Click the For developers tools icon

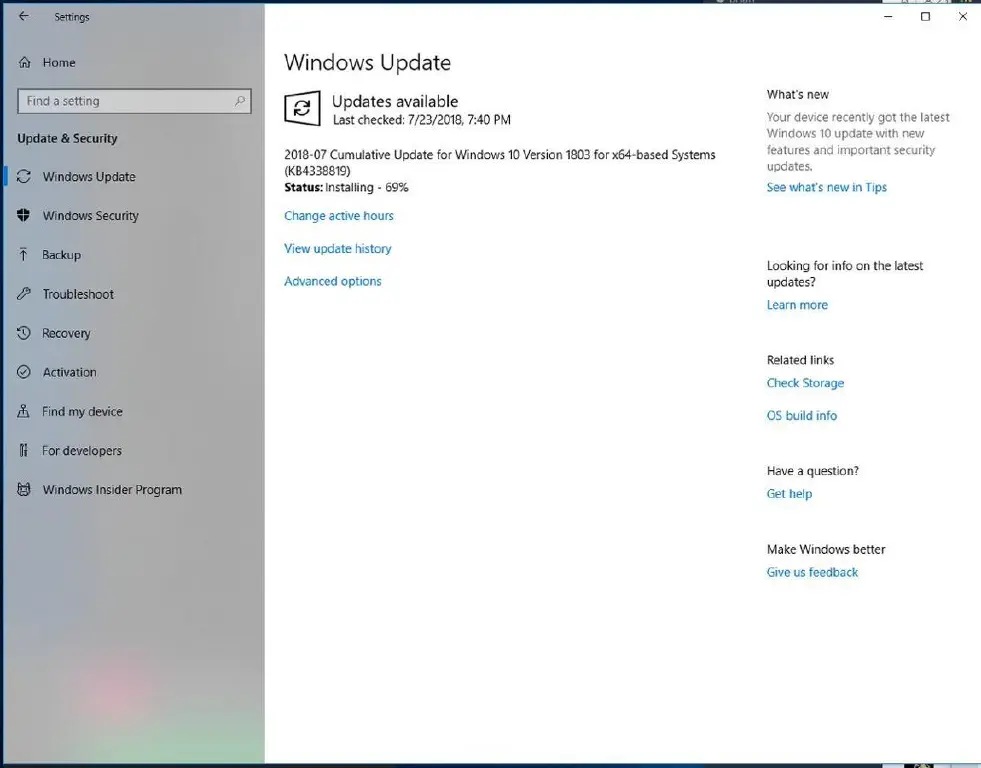pyautogui.click(x=23, y=450)
